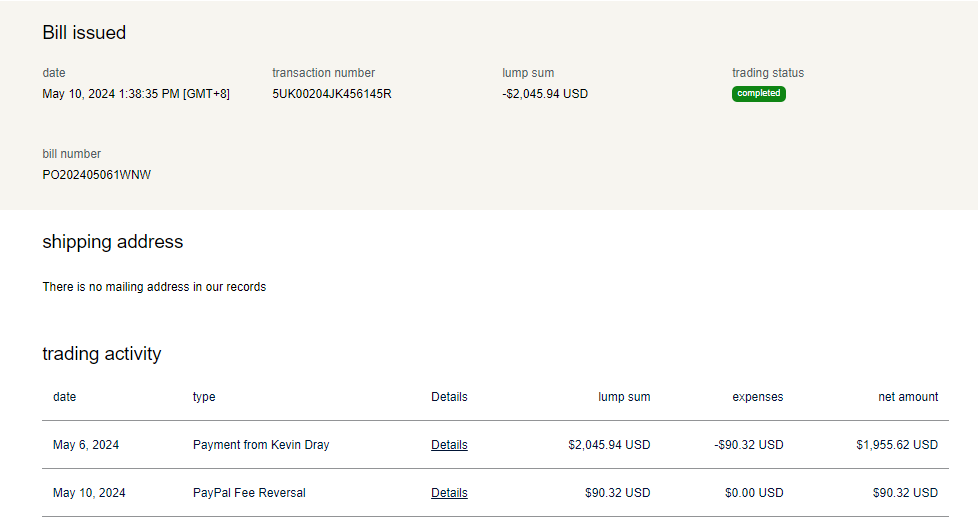This screenshot has height=527, width=978.
Task: Click the green completed status badge
Action: point(758,94)
